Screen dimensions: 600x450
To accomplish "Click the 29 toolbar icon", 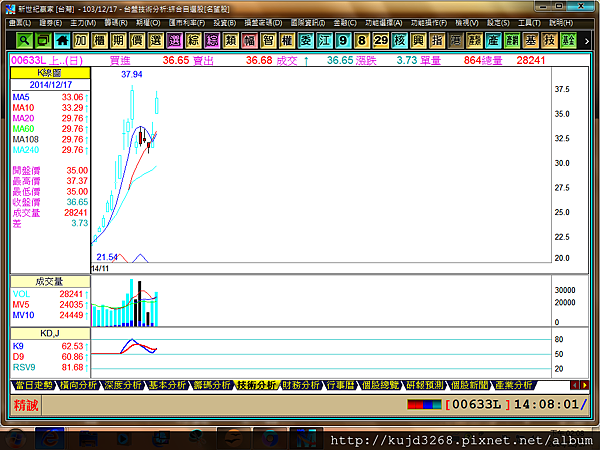I will point(380,41).
